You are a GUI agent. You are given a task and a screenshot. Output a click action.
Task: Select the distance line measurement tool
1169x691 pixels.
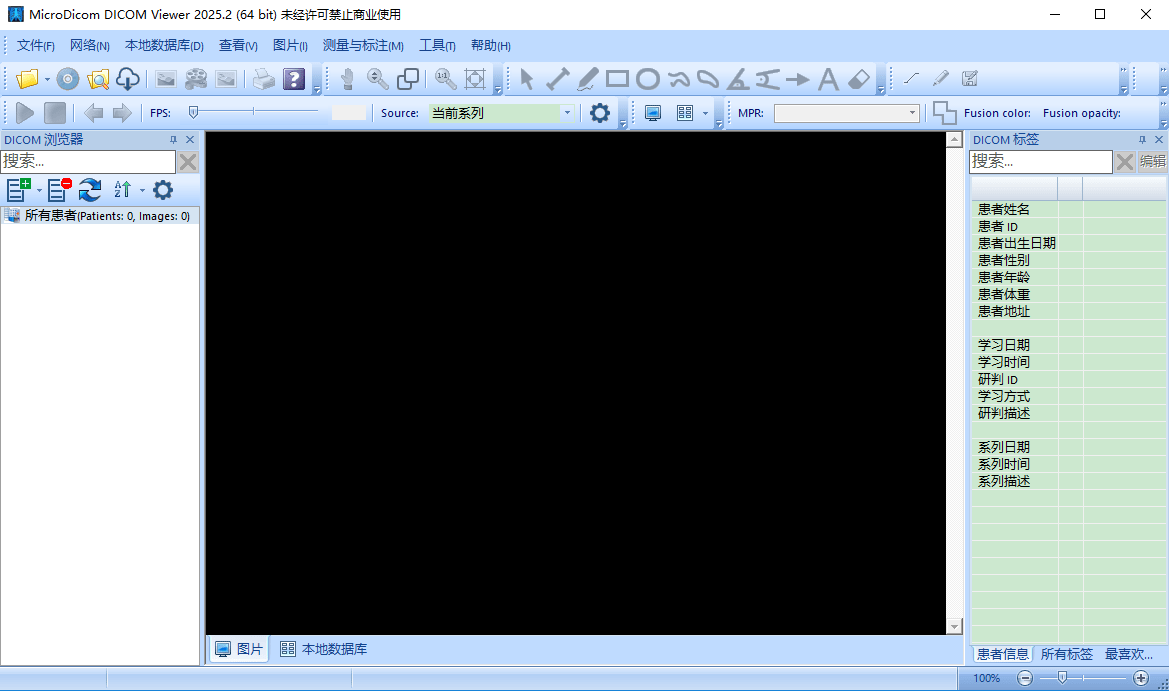pyautogui.click(x=557, y=79)
